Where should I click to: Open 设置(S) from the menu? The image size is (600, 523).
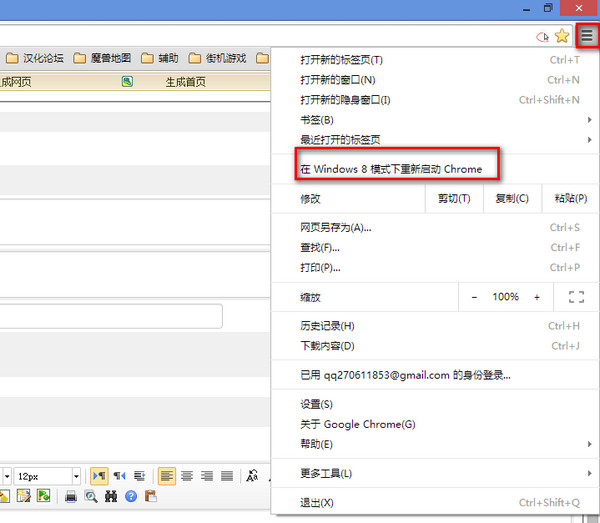click(435, 404)
